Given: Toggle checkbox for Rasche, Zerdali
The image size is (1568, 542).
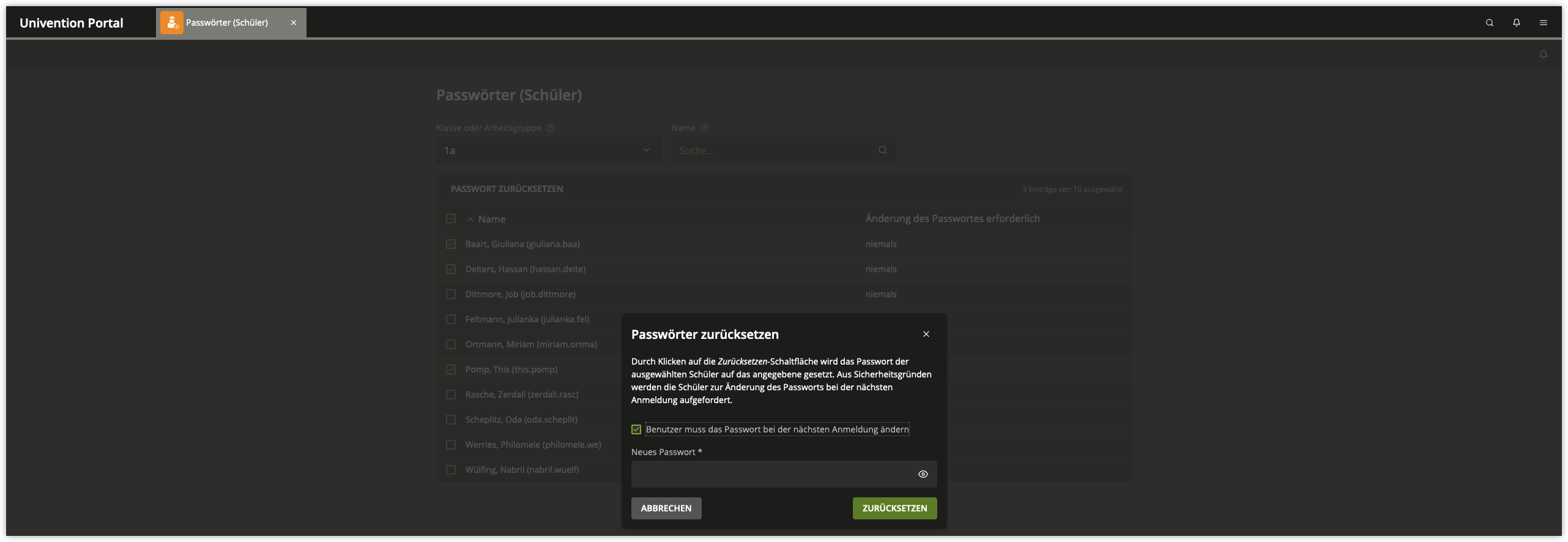Looking at the screenshot, I should [x=451, y=395].
